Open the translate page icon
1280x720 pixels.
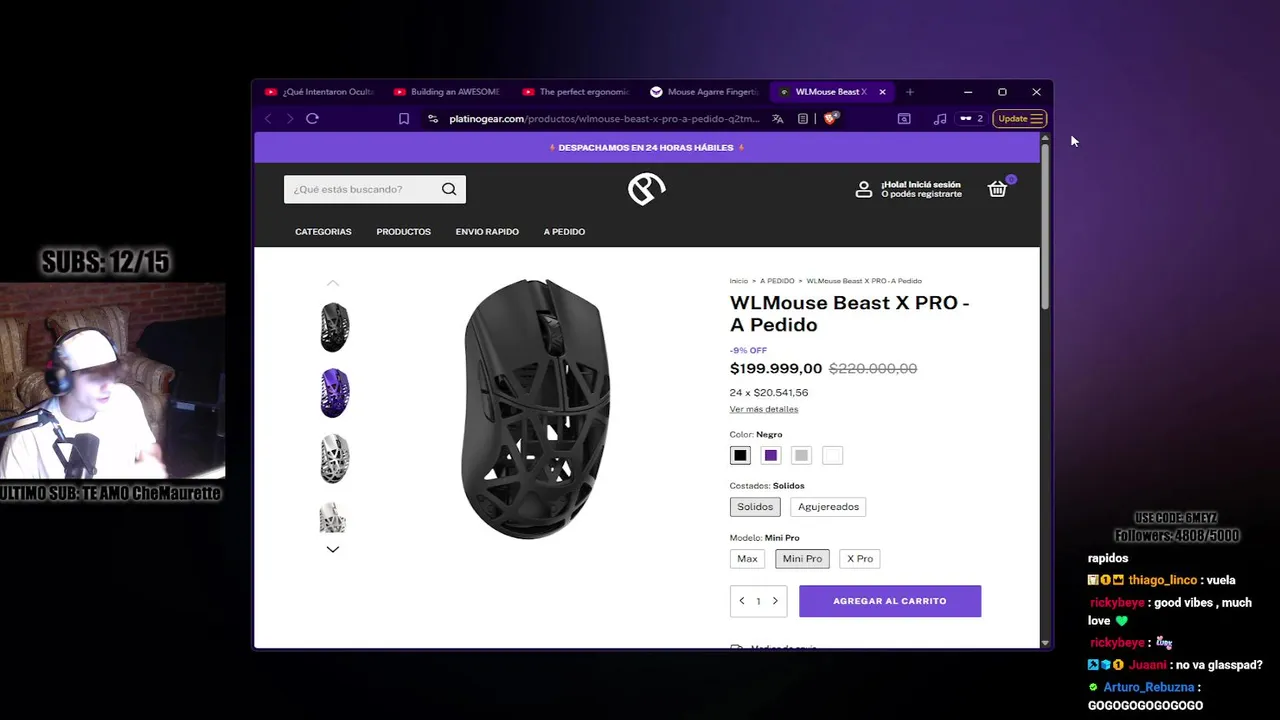pos(777,118)
